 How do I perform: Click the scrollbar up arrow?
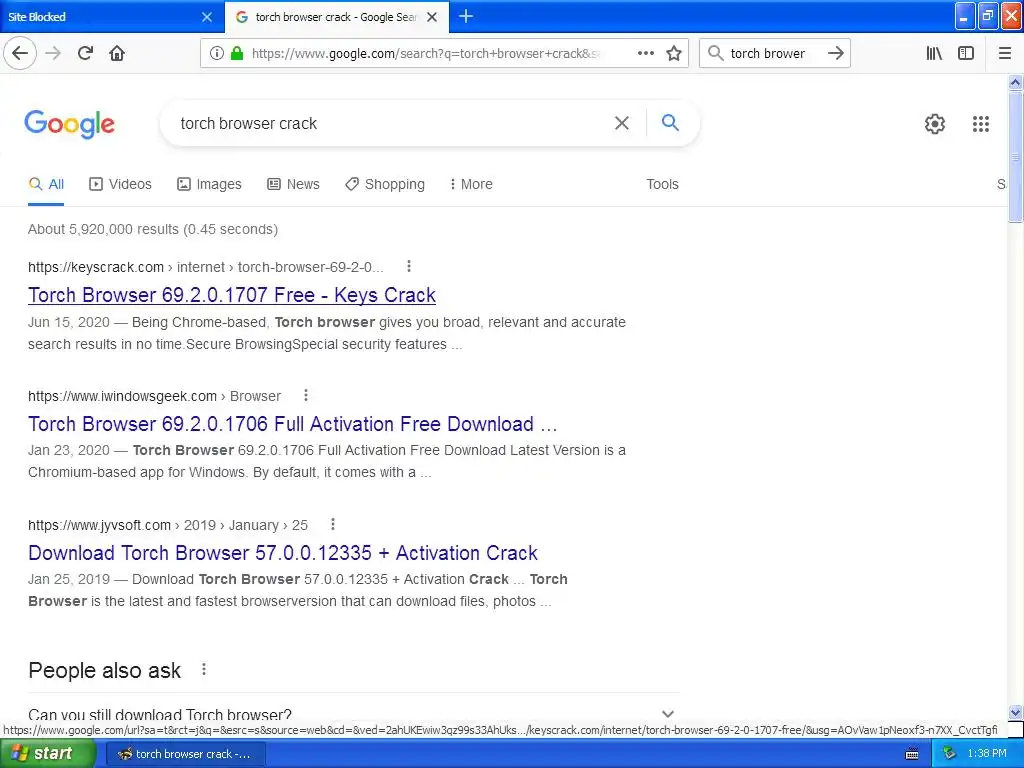(x=1015, y=82)
